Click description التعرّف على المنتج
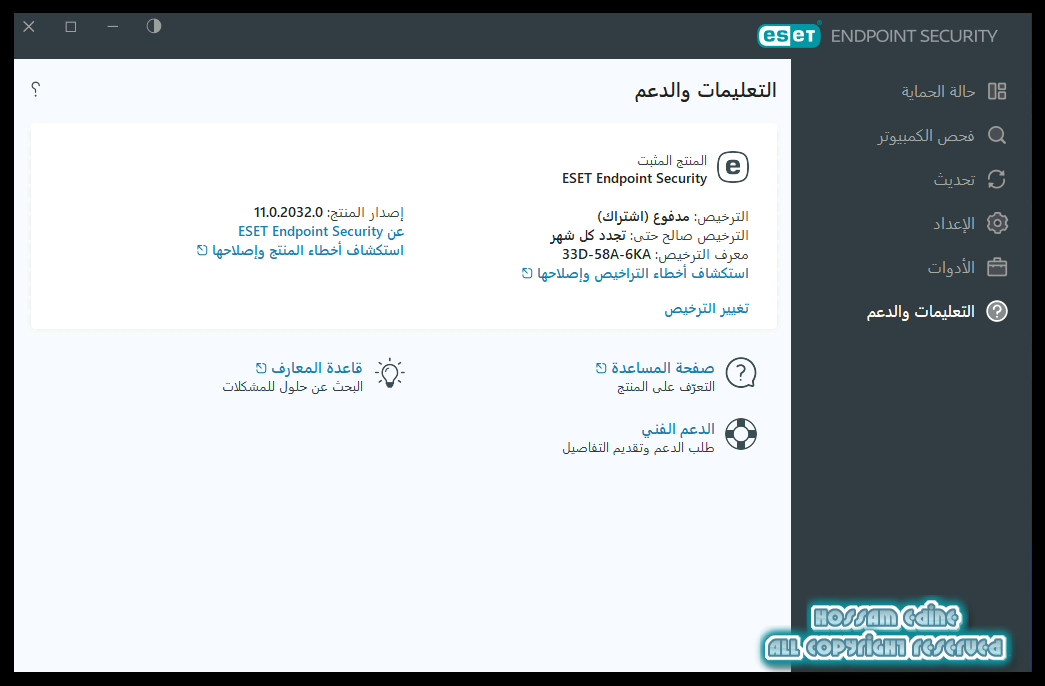 tap(666, 387)
